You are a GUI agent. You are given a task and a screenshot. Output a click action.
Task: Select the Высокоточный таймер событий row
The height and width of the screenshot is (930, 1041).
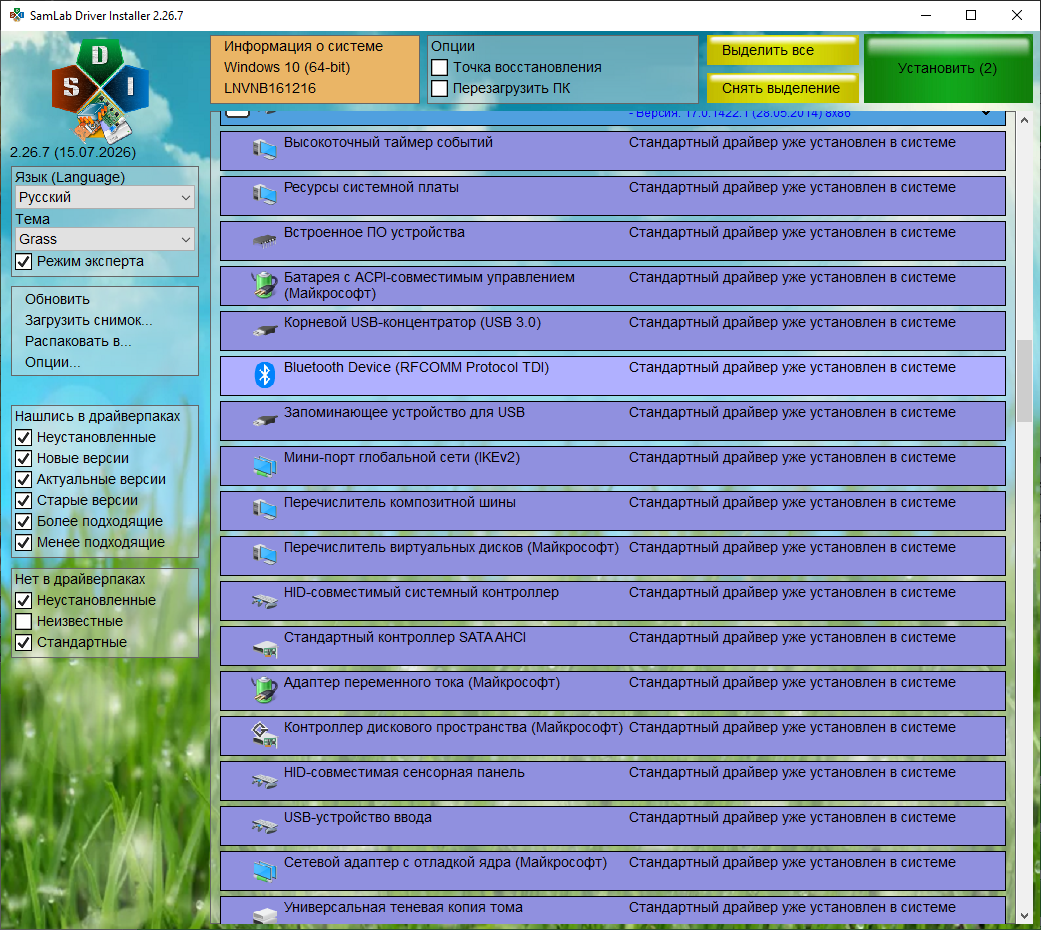pos(612,151)
